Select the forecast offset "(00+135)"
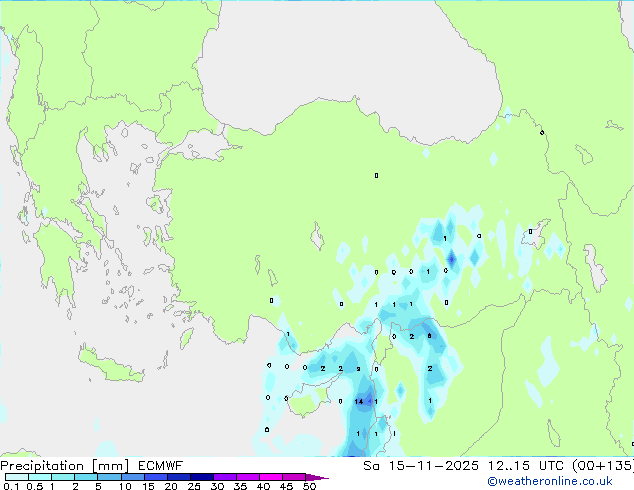The image size is (634, 490). coord(603,466)
